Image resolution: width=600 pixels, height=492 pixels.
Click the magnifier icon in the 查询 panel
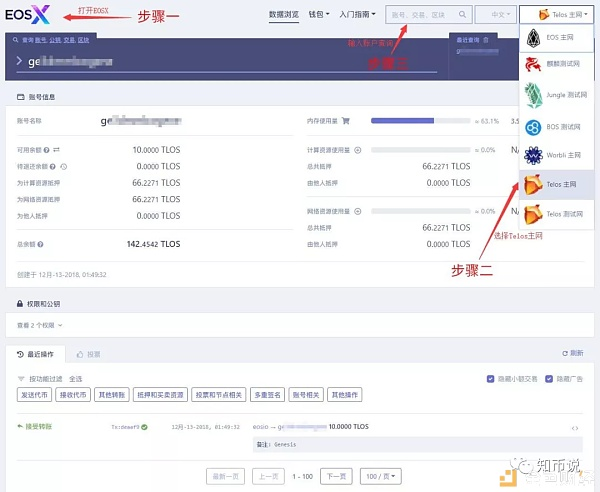pyautogui.click(x=15, y=40)
